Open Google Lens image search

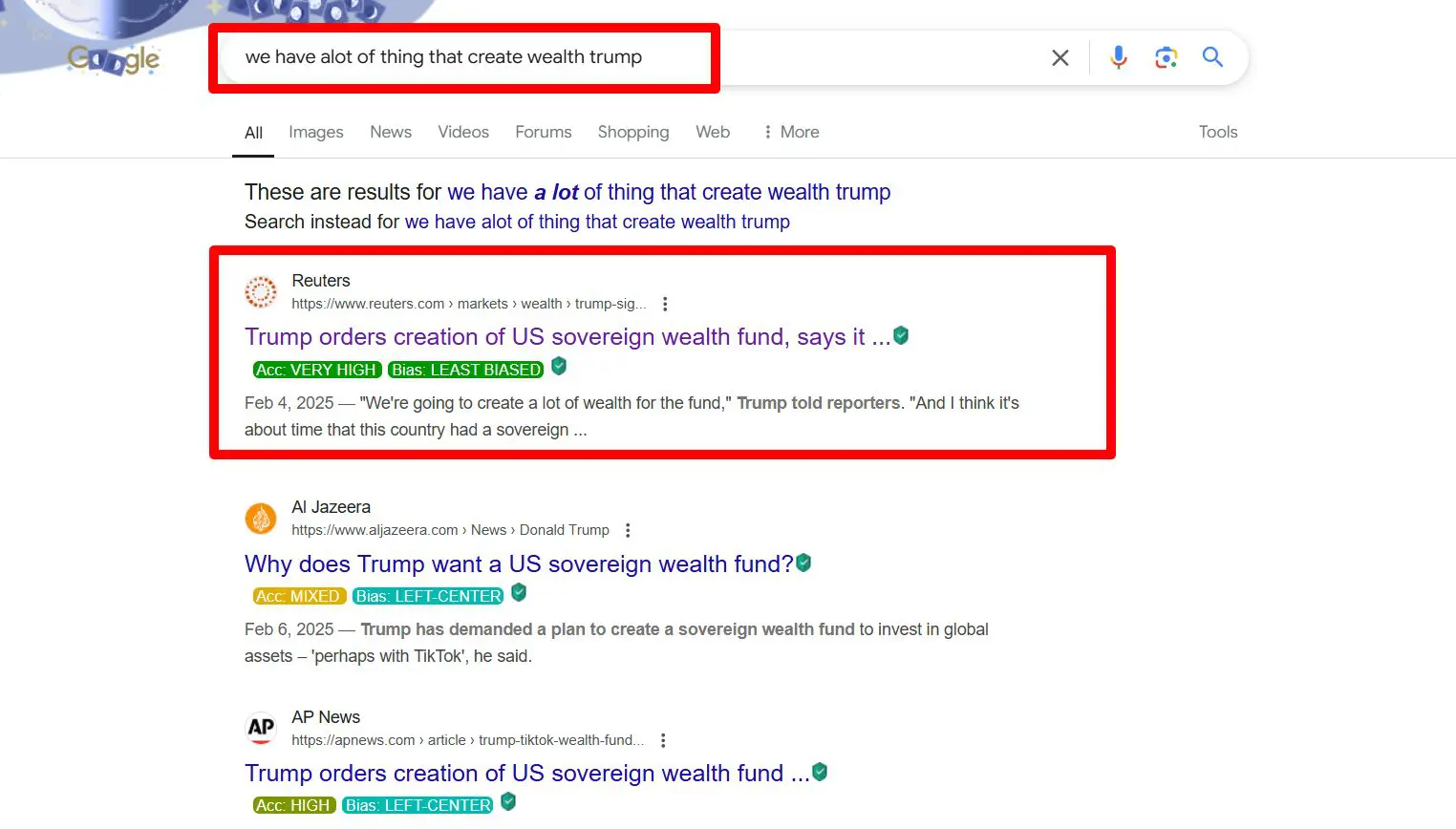pyautogui.click(x=1166, y=57)
